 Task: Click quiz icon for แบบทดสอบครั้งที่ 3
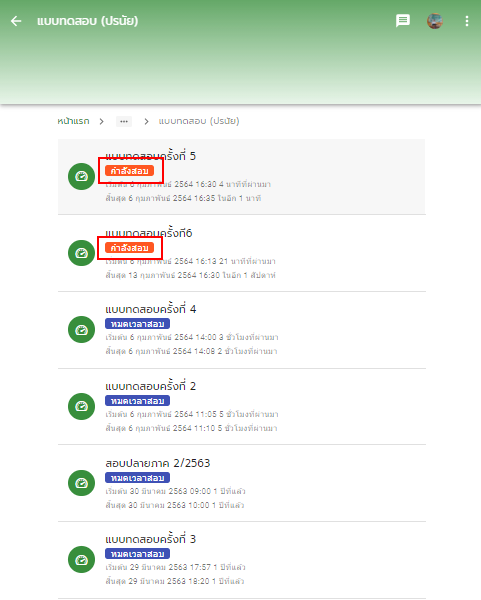[x=81, y=559]
